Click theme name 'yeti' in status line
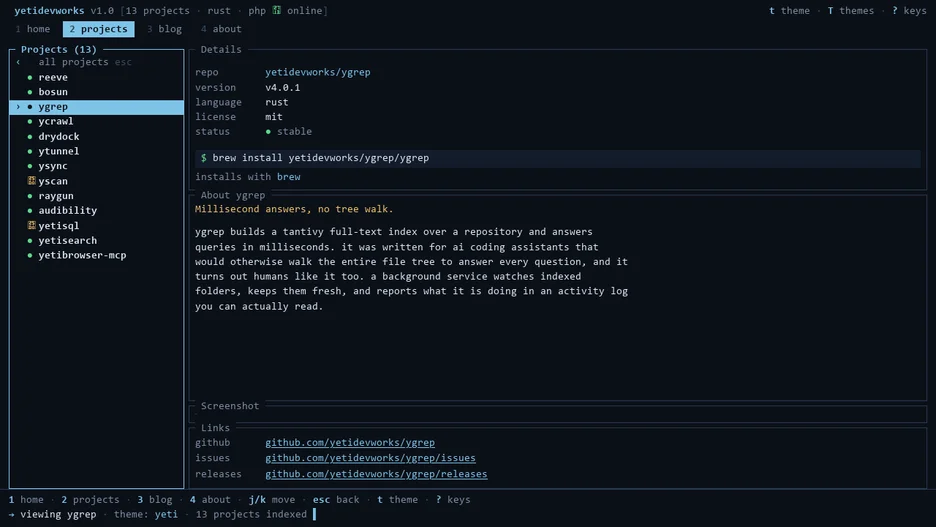The image size is (936, 527). point(167,514)
